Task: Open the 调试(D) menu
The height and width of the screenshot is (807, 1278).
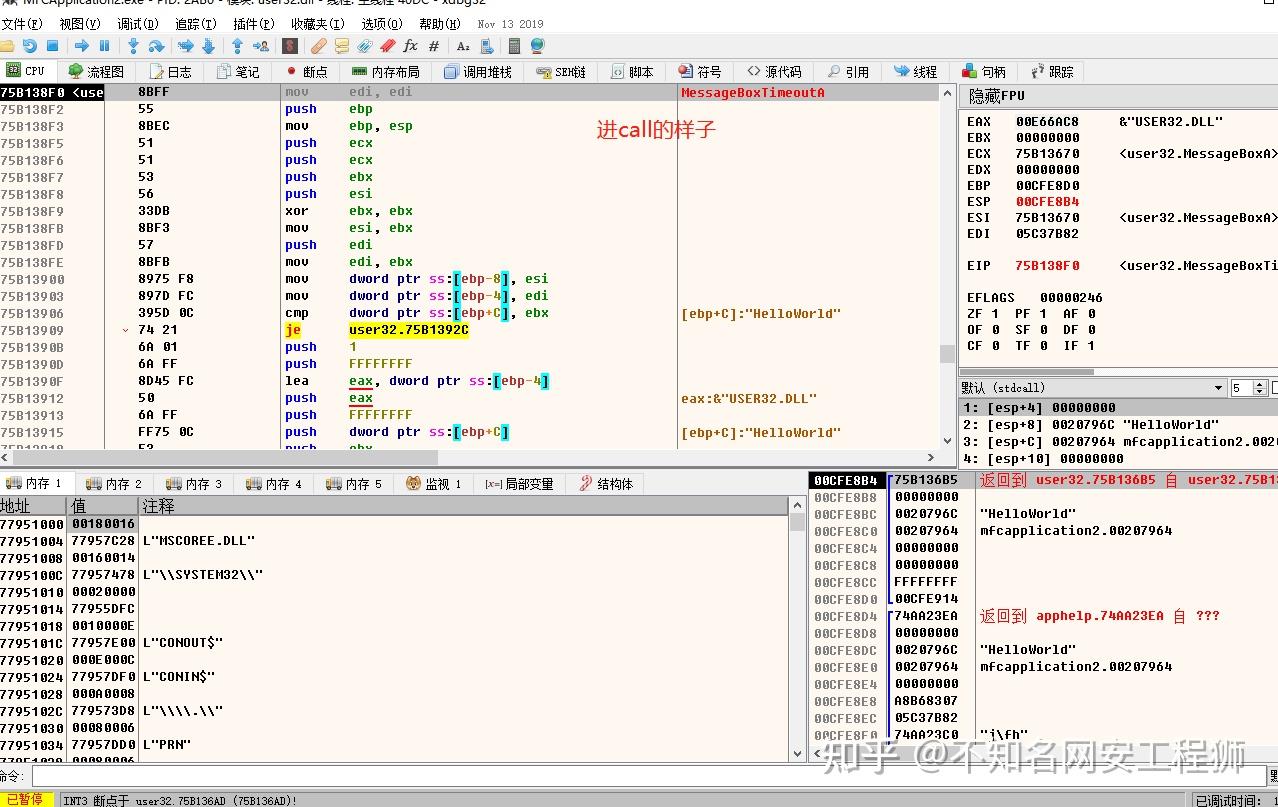Action: (x=137, y=23)
